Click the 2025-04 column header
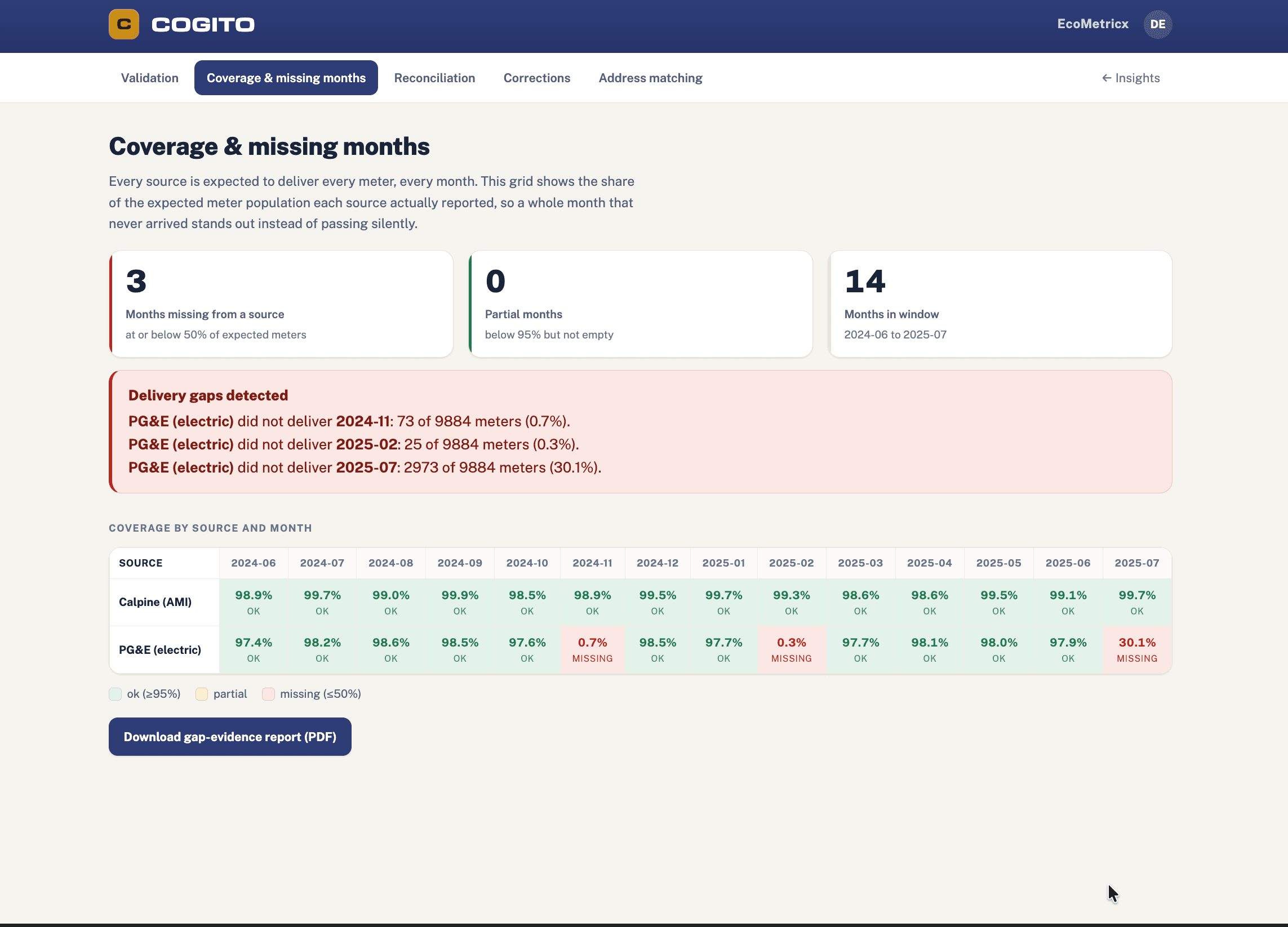The image size is (1288, 927). pos(929,563)
